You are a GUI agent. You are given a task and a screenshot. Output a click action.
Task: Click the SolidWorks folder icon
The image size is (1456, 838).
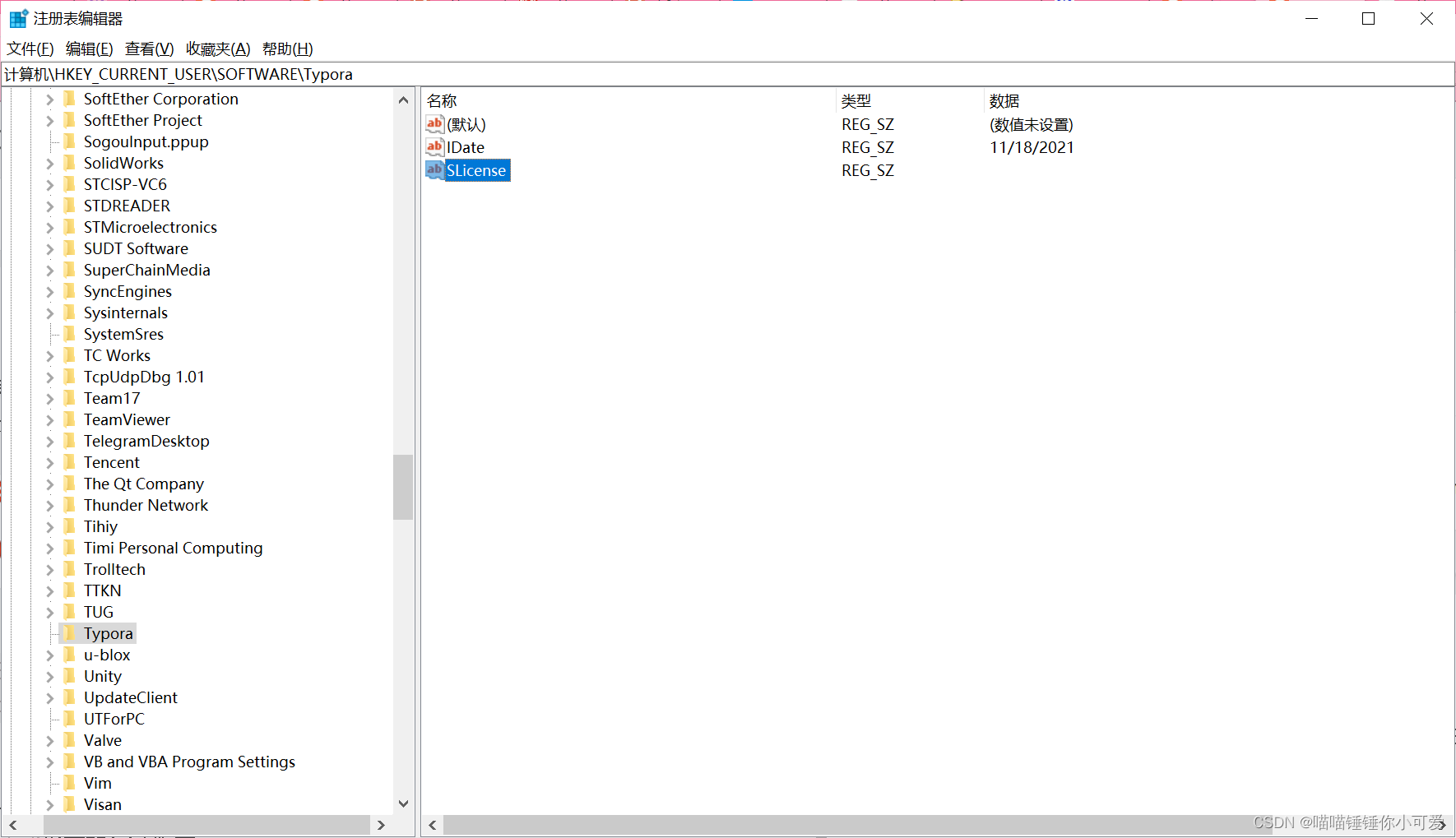(x=70, y=162)
